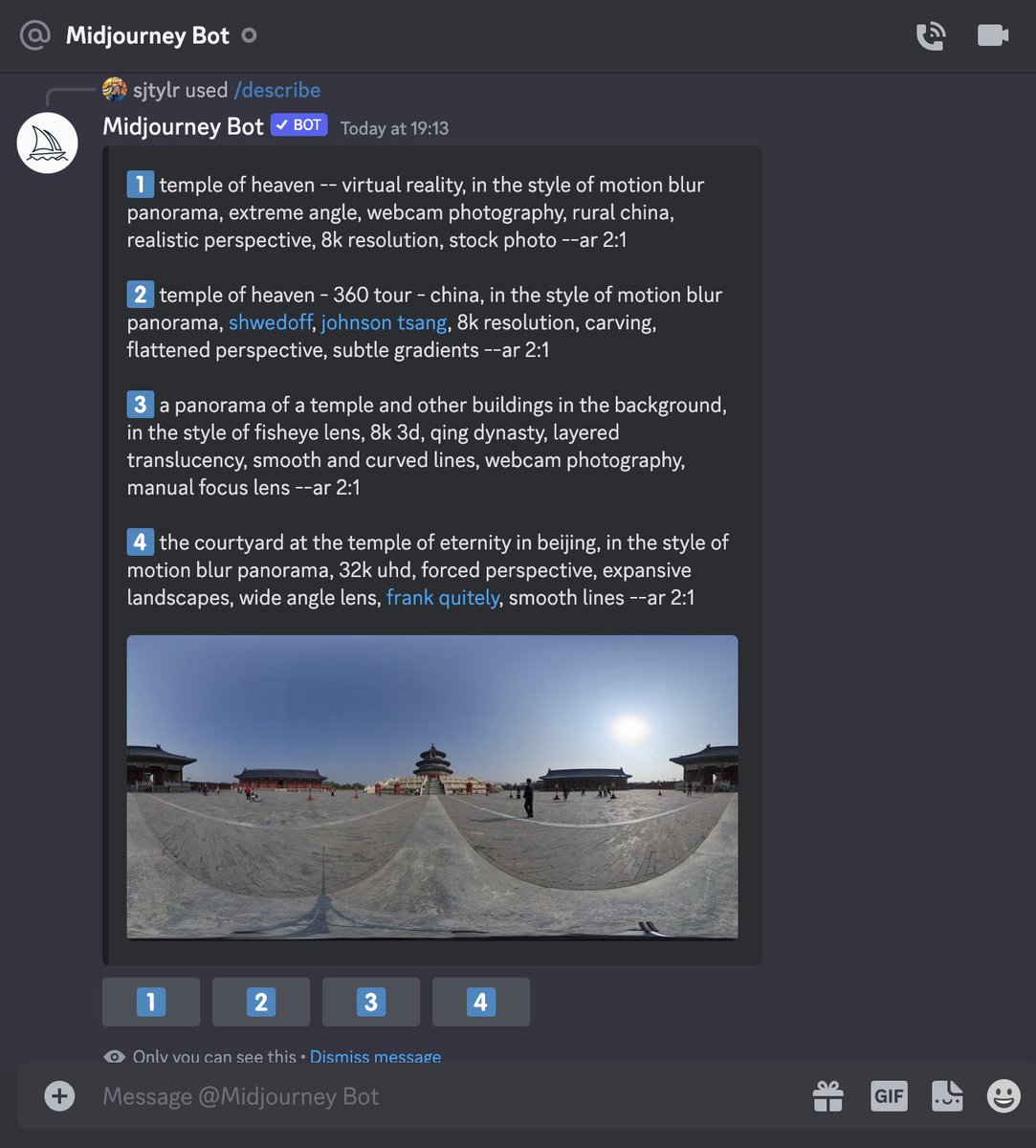The height and width of the screenshot is (1148, 1036).
Task: Choose prompt option 4 button
Action: click(481, 1002)
